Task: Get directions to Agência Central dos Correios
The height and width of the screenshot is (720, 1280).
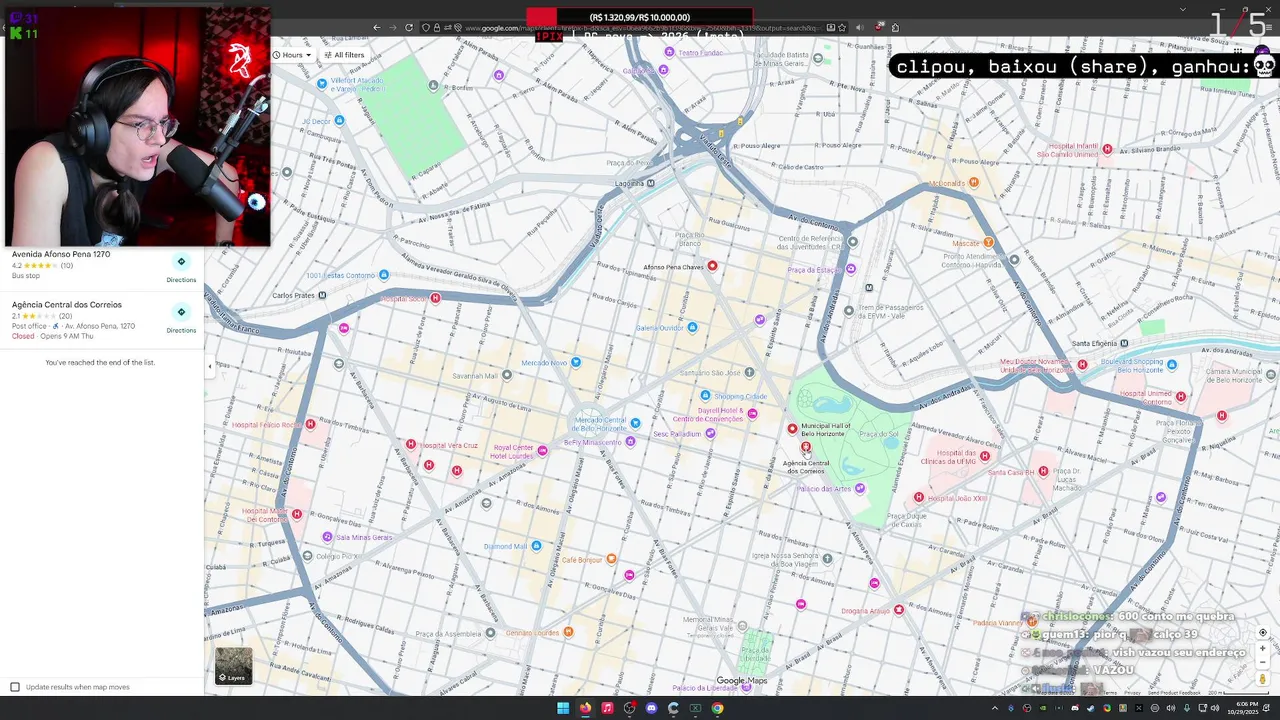Action: pos(181,317)
